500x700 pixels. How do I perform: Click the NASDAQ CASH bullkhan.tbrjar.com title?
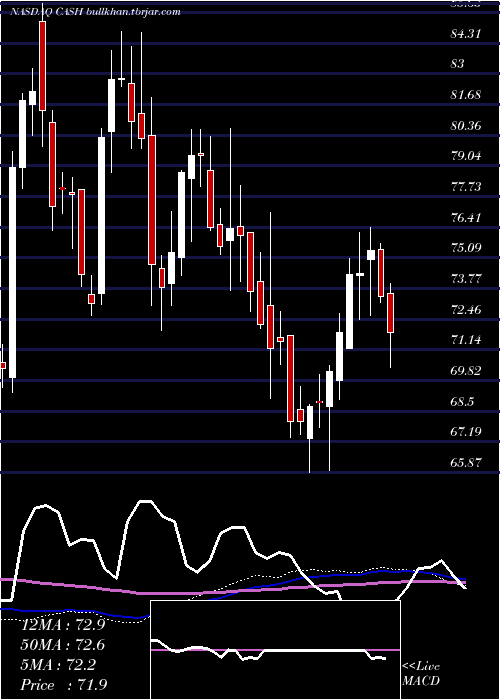[x=96, y=12]
